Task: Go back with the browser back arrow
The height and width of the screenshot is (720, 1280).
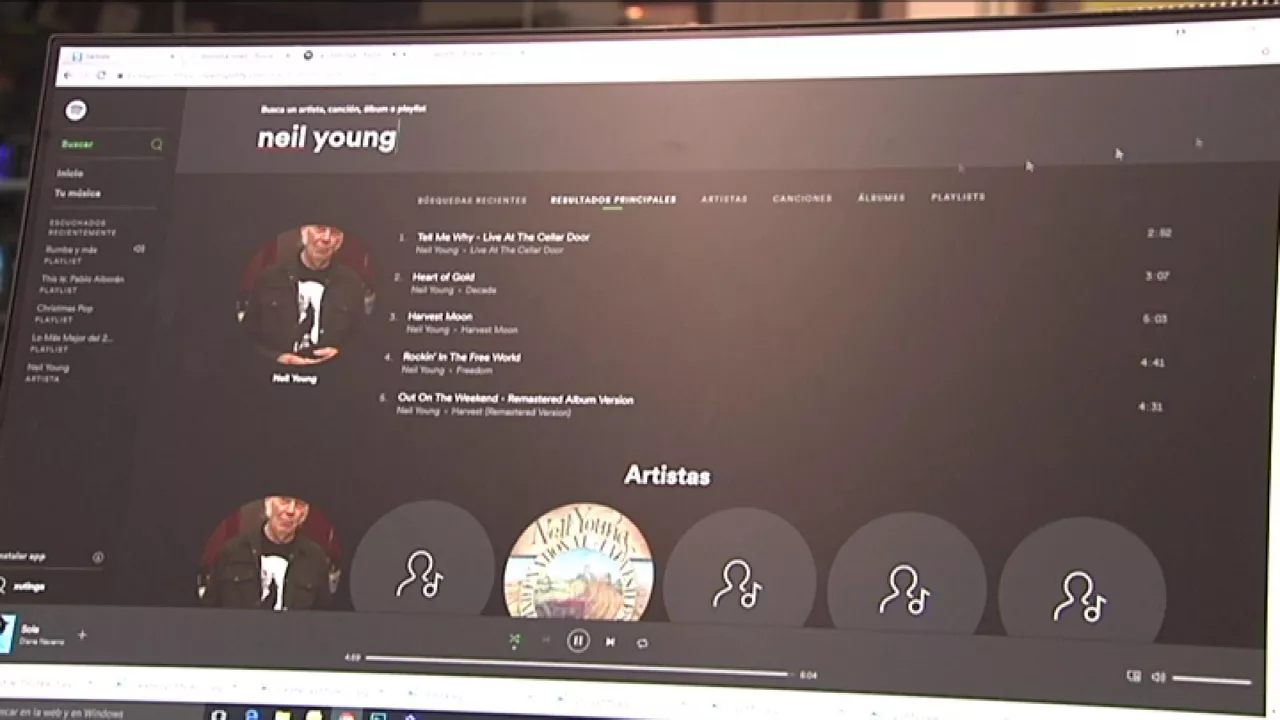Action: click(x=68, y=76)
